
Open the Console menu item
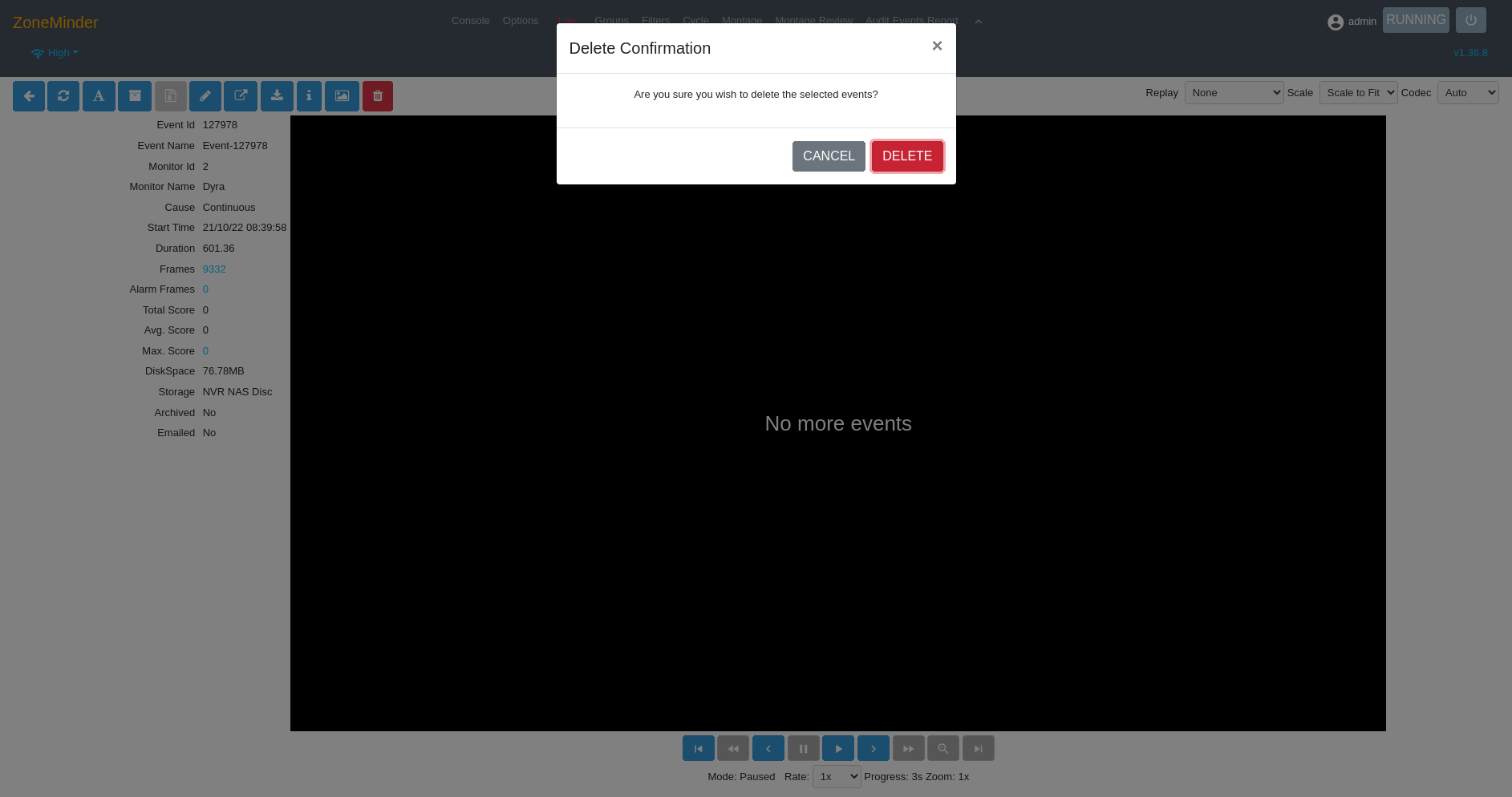[470, 21]
